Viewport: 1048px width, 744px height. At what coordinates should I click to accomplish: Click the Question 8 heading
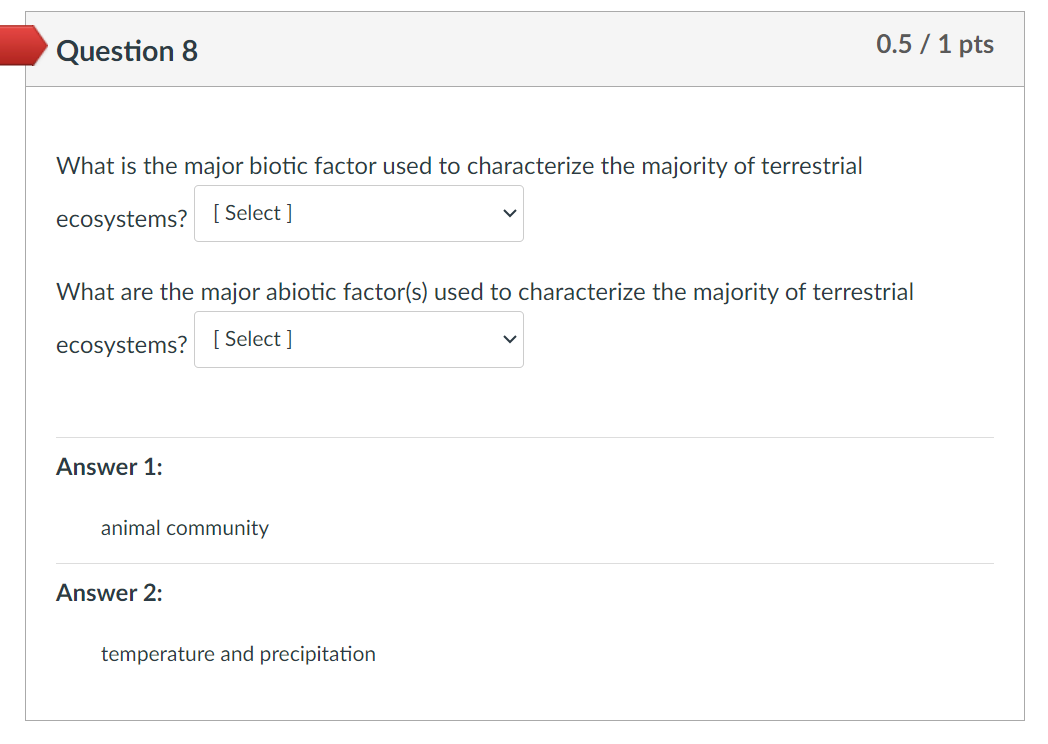(127, 51)
